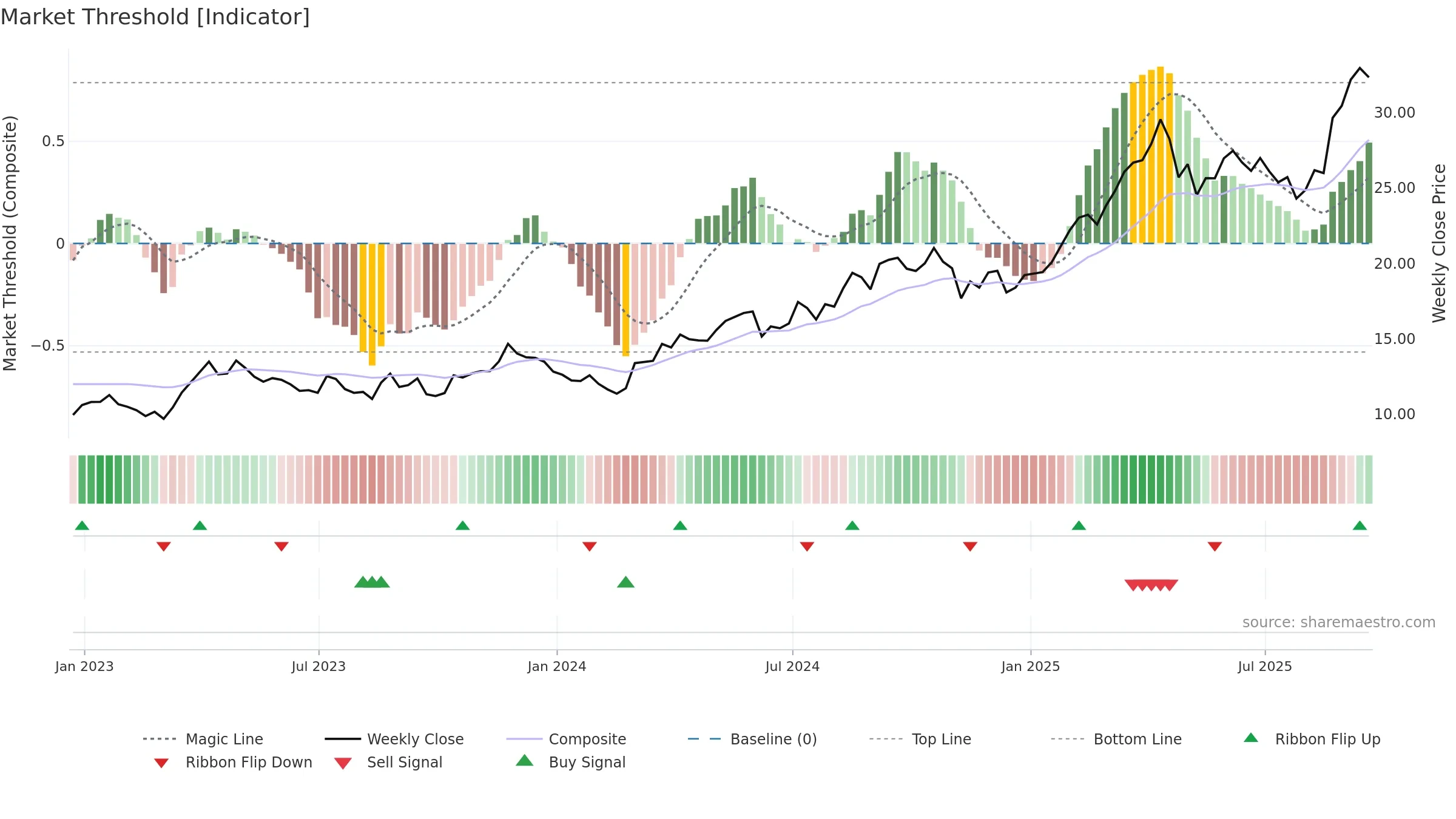The width and height of the screenshot is (1456, 819).
Task: Click the ribbon flip down marker near March 2023
Action: click(164, 547)
